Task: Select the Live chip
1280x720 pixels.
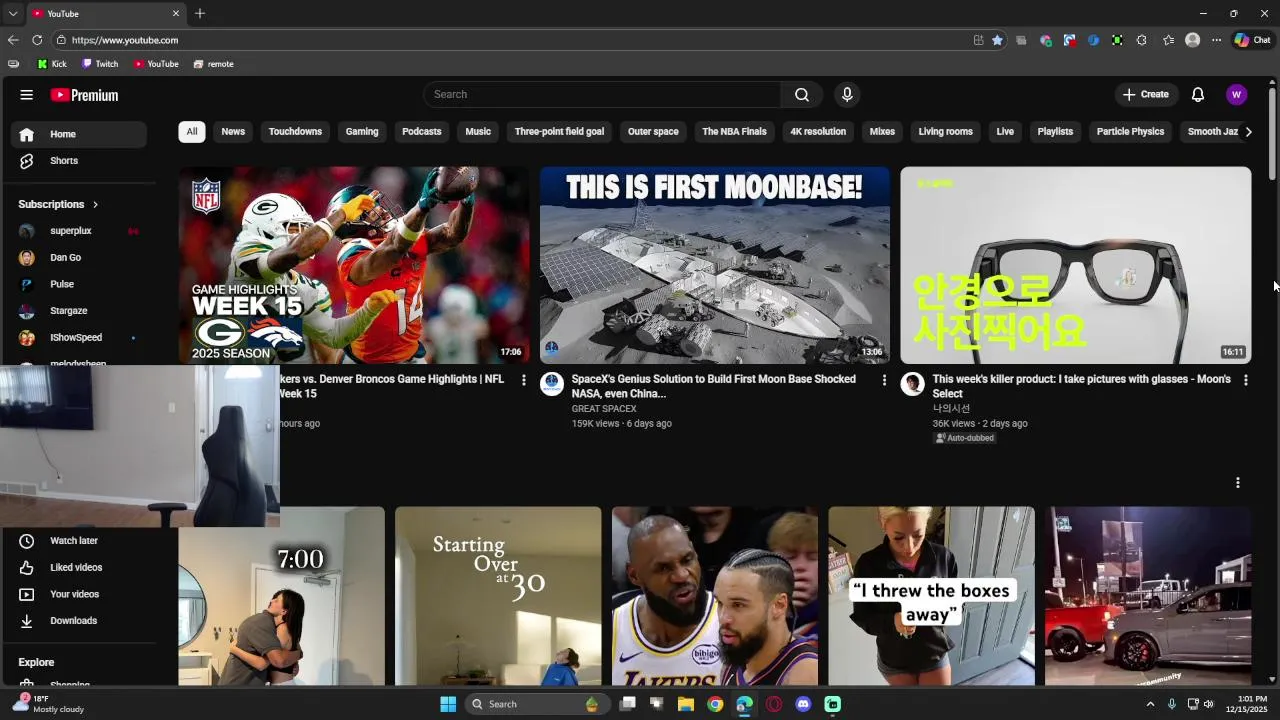Action: (1005, 132)
